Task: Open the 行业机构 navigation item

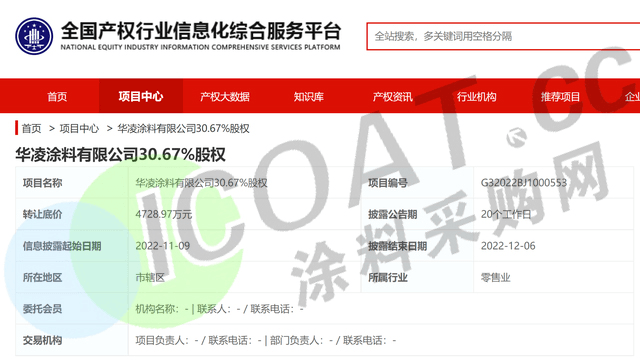Action: tap(476, 97)
